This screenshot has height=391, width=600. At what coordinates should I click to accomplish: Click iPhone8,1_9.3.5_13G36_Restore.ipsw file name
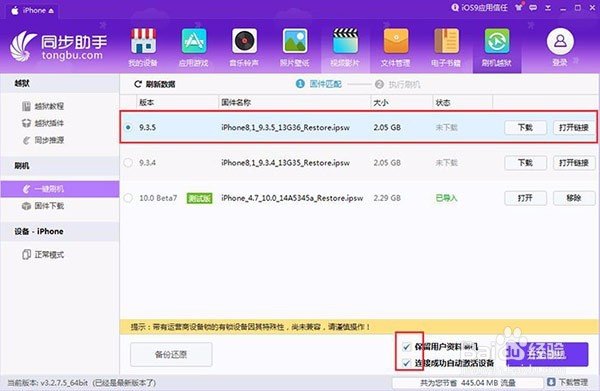tap(285, 127)
